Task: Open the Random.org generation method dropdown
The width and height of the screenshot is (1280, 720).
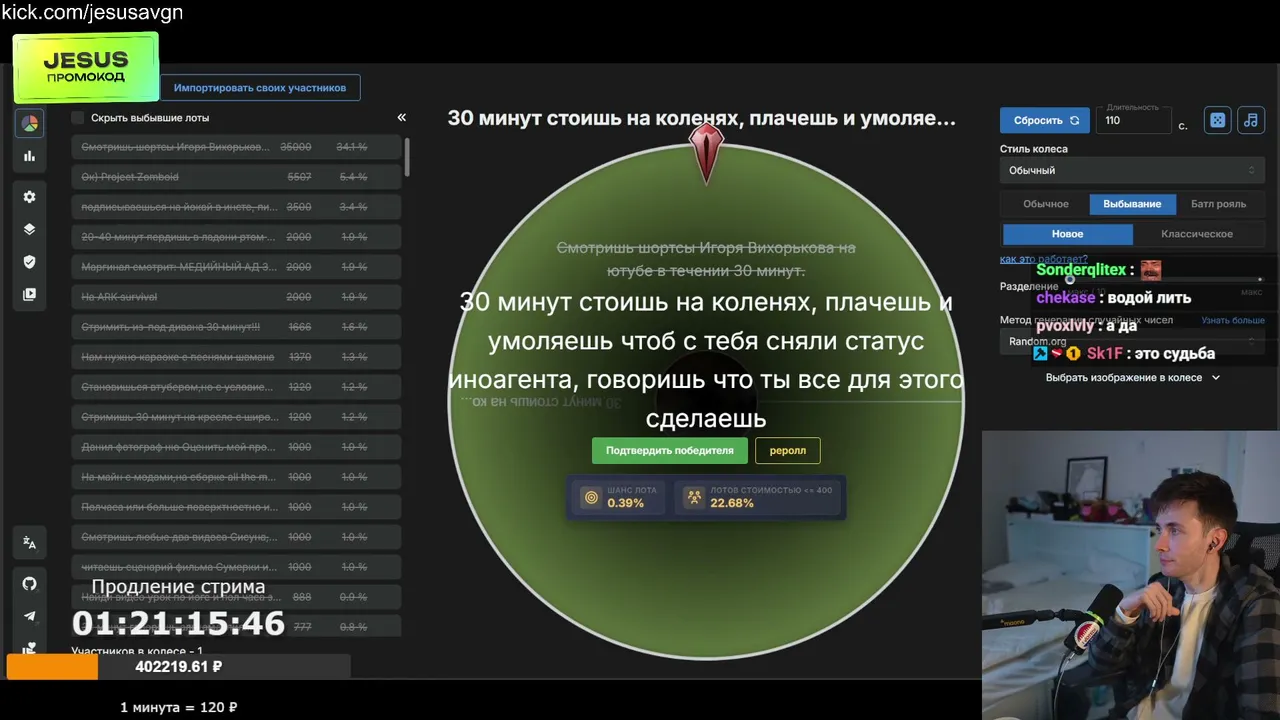Action: (1132, 341)
